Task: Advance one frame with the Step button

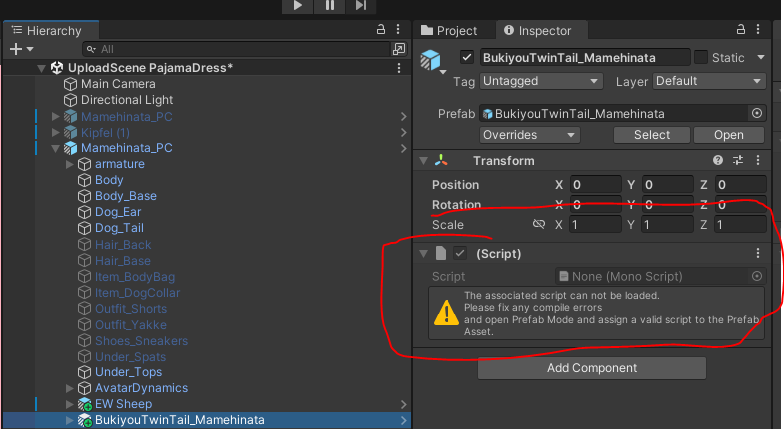Action: [x=361, y=6]
